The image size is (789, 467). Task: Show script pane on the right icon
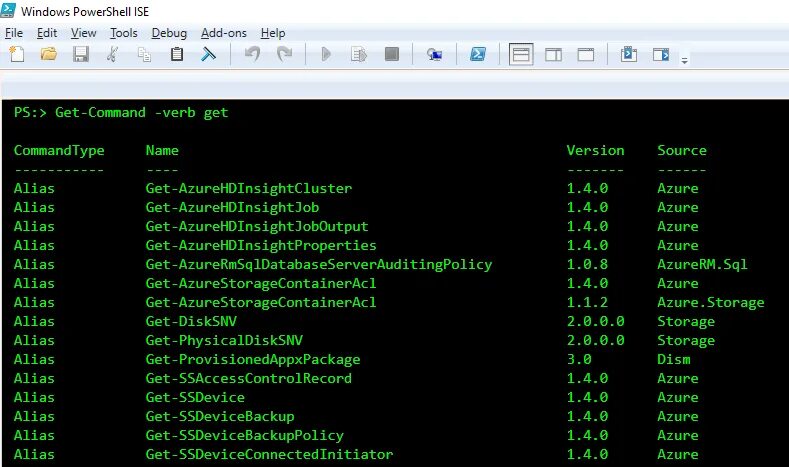click(554, 54)
